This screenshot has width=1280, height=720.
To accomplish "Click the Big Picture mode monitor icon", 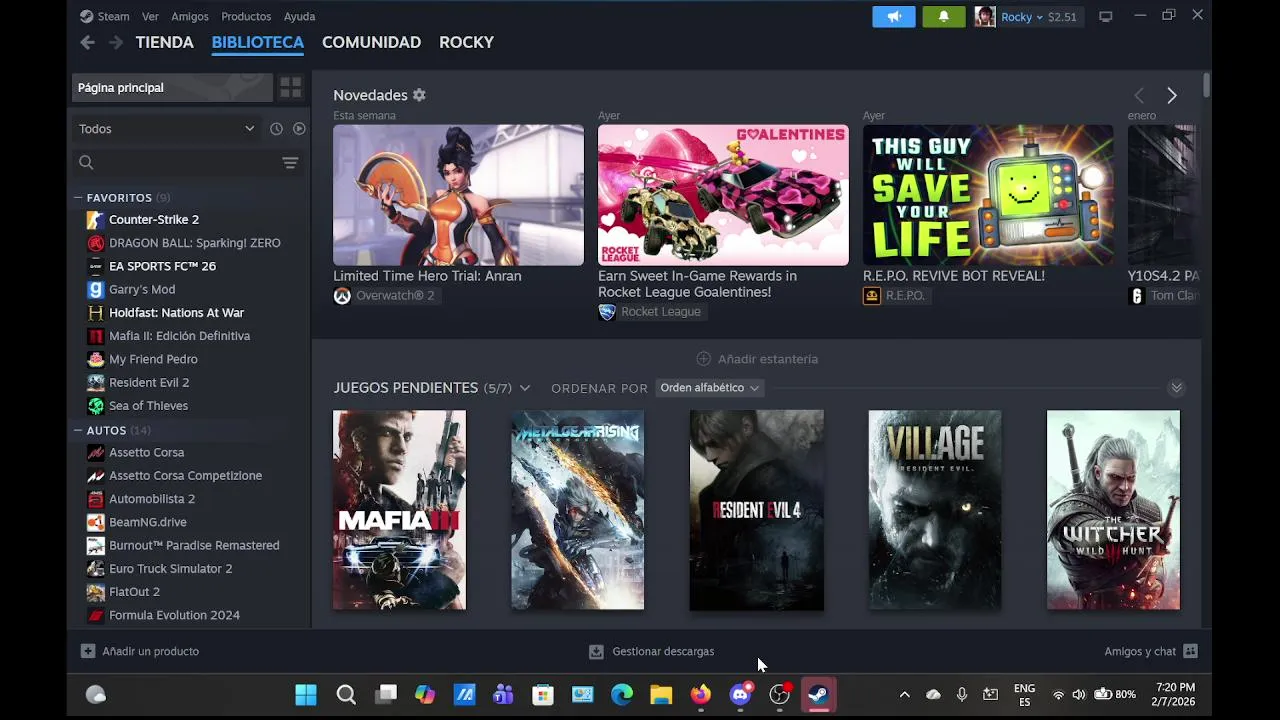I will (x=1105, y=17).
